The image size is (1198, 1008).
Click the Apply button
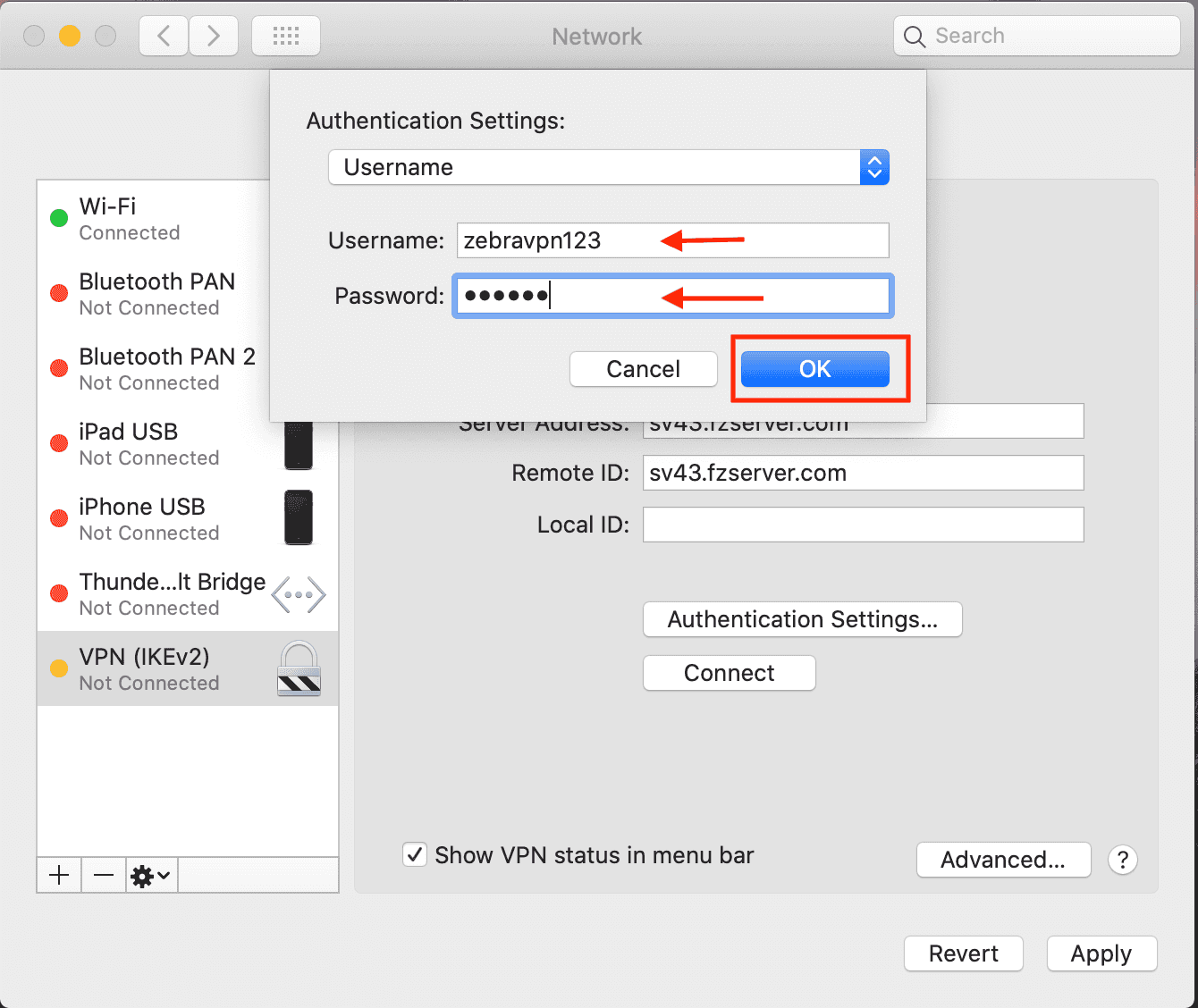[1101, 953]
